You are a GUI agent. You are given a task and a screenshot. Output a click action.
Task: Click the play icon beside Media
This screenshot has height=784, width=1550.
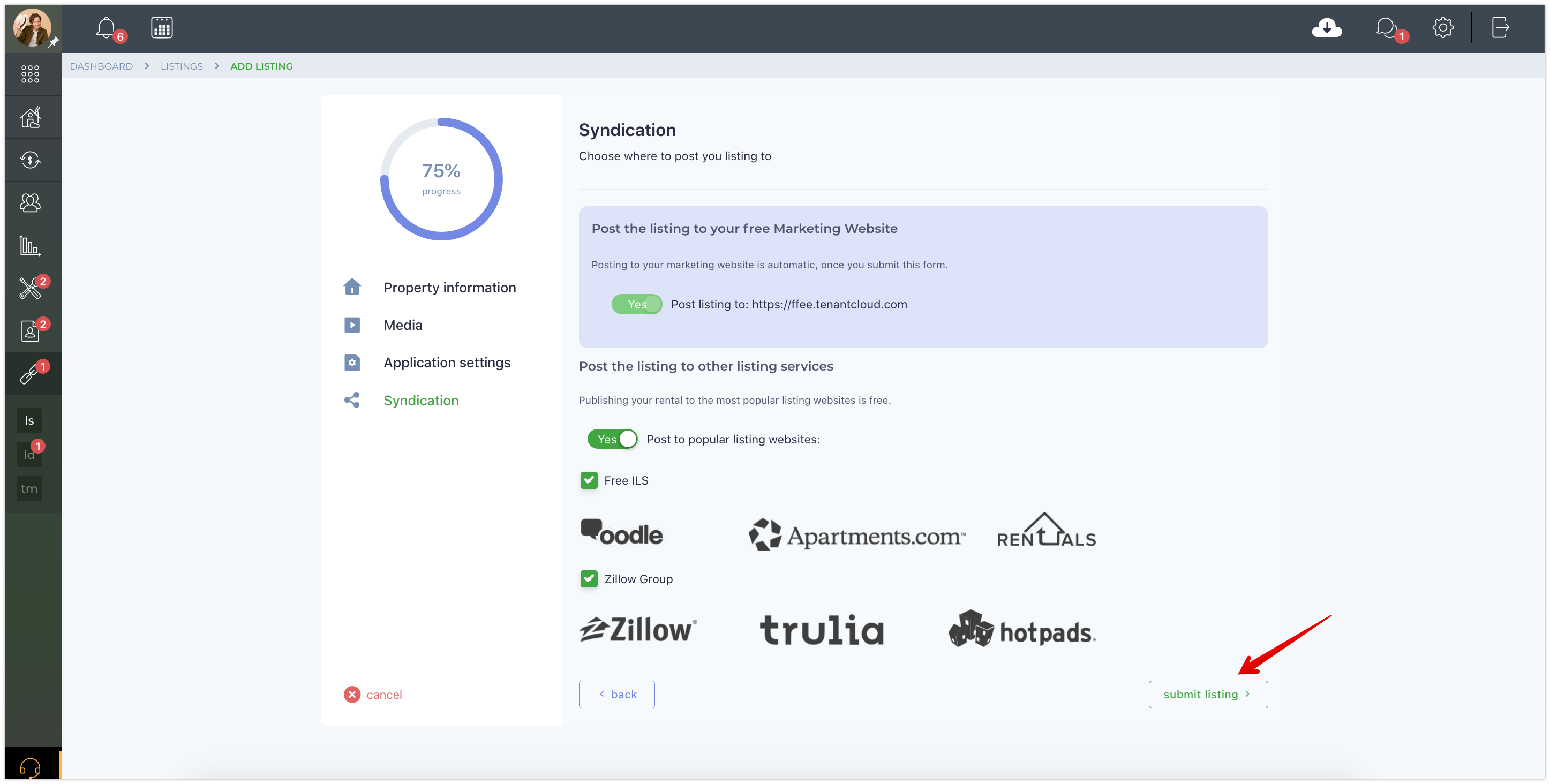[x=352, y=325]
